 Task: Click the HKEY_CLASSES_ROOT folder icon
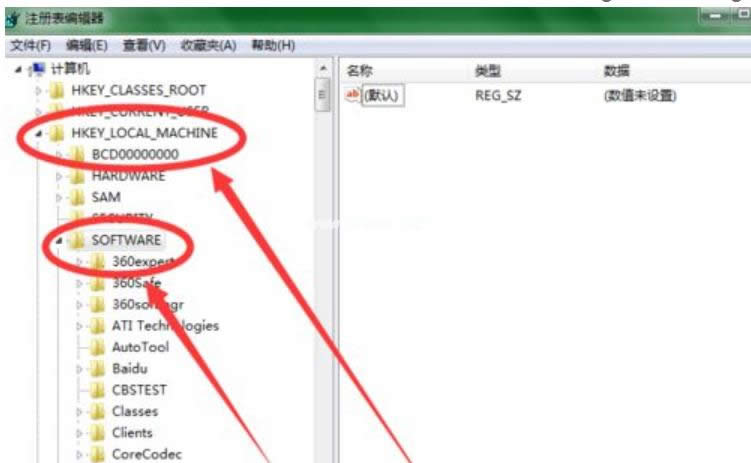pyautogui.click(x=57, y=90)
